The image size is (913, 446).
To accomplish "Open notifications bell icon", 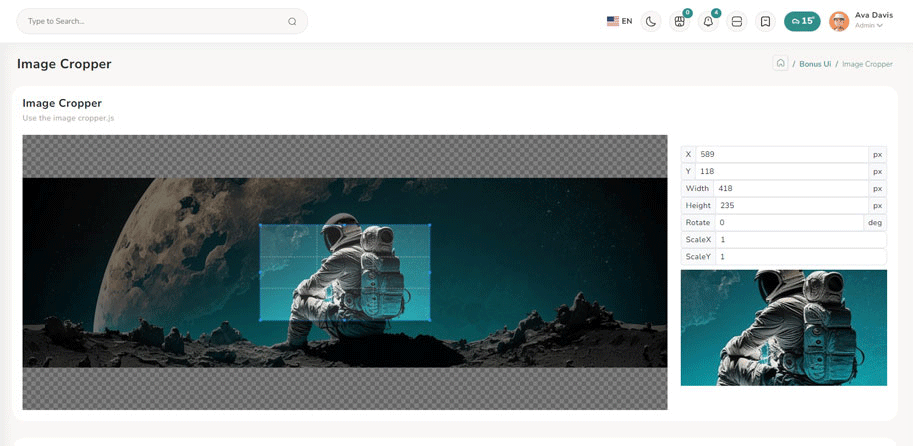I will click(708, 21).
